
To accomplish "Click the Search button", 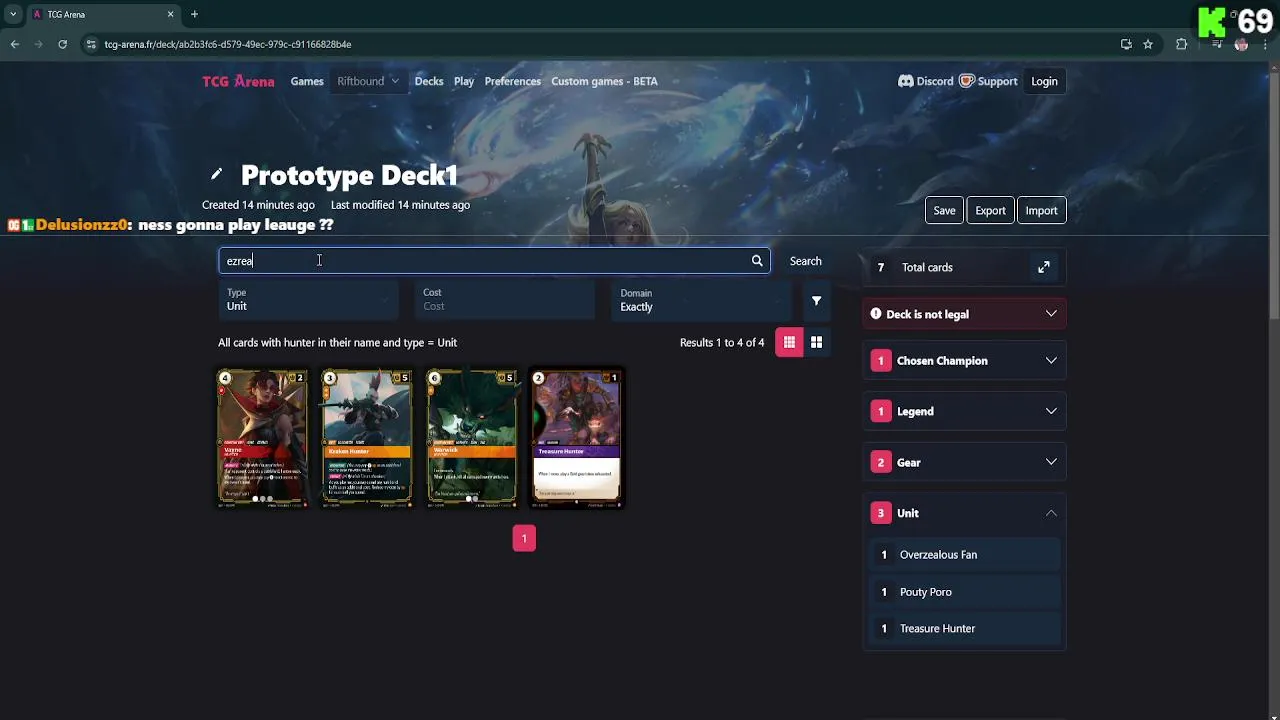I will [x=805, y=261].
